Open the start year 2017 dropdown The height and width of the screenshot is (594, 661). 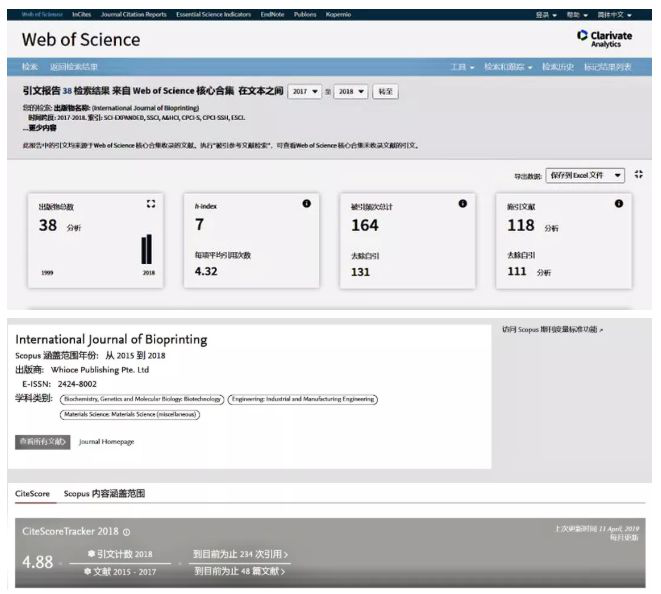304,91
